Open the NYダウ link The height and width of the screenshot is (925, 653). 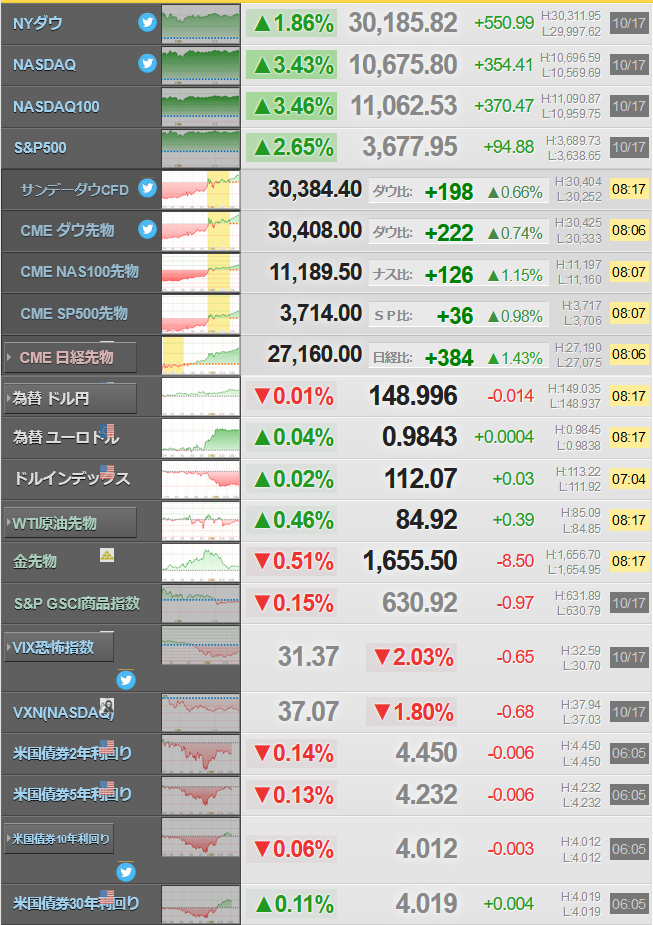point(38,24)
